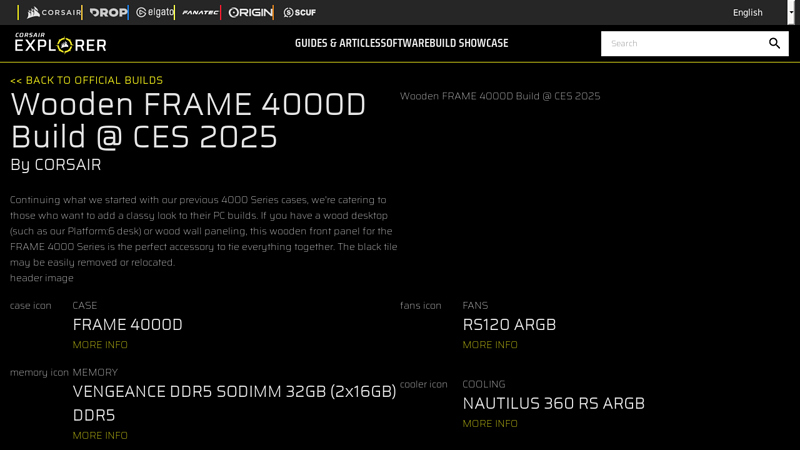The image size is (800, 450).
Task: Open the Elgato brand logo link
Action: coord(155,12)
